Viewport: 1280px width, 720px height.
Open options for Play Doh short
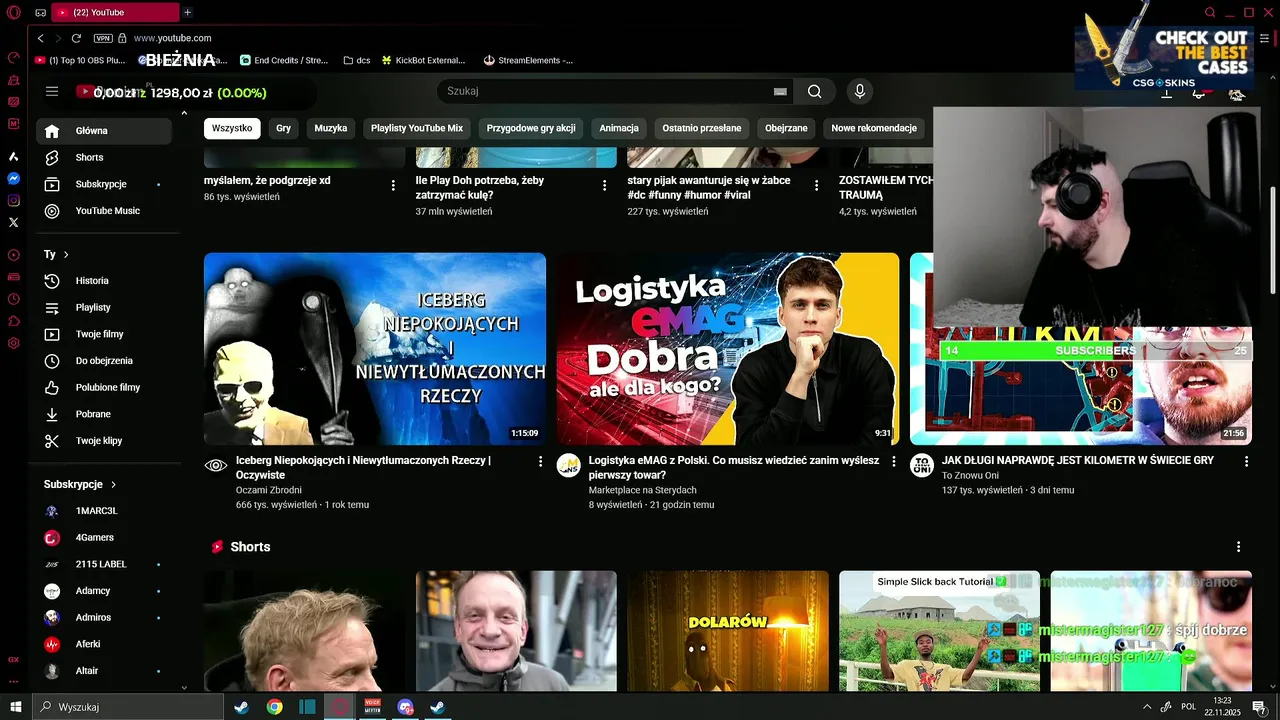tap(604, 186)
